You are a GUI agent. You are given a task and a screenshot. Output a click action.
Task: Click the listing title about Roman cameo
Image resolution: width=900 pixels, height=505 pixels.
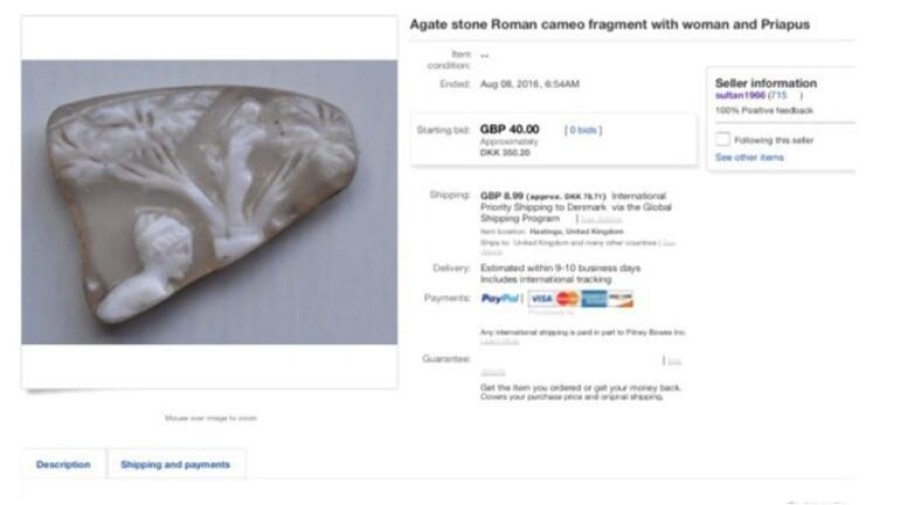point(609,24)
